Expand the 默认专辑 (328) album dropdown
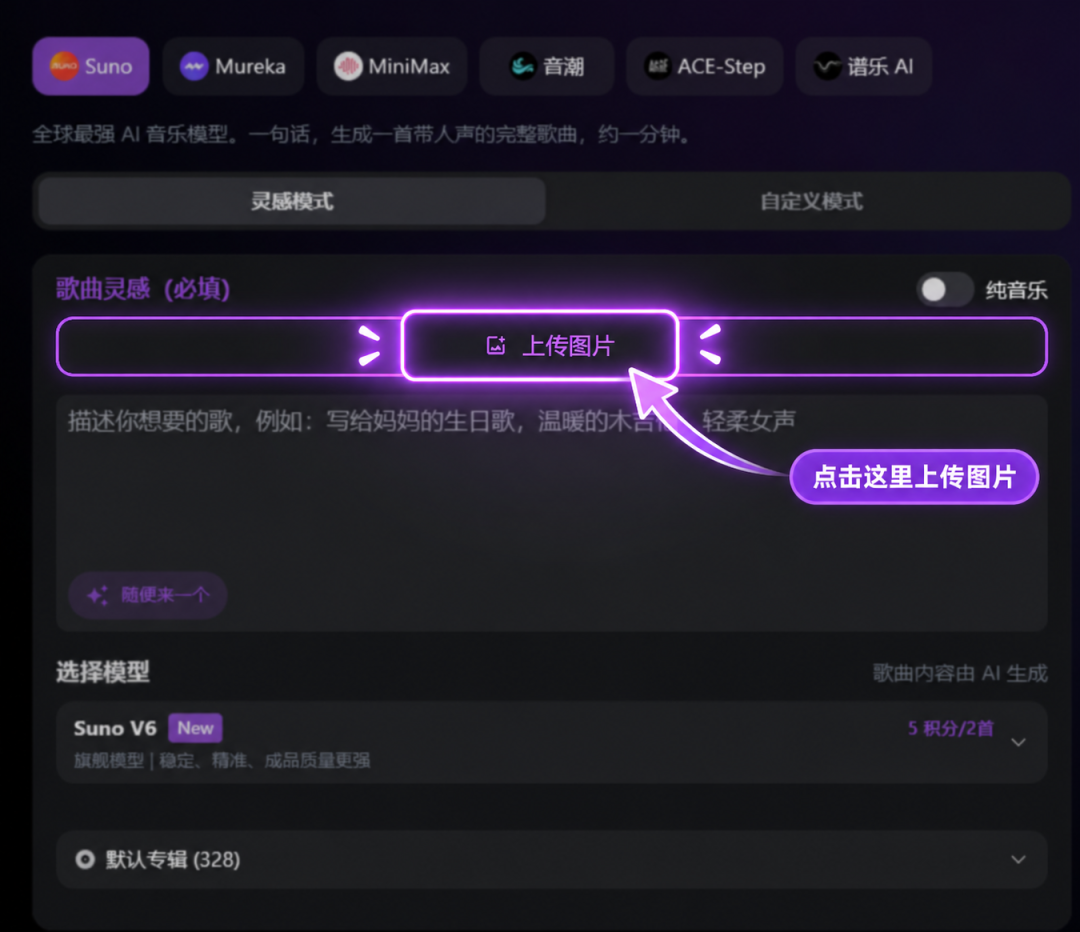 pyautogui.click(x=552, y=859)
